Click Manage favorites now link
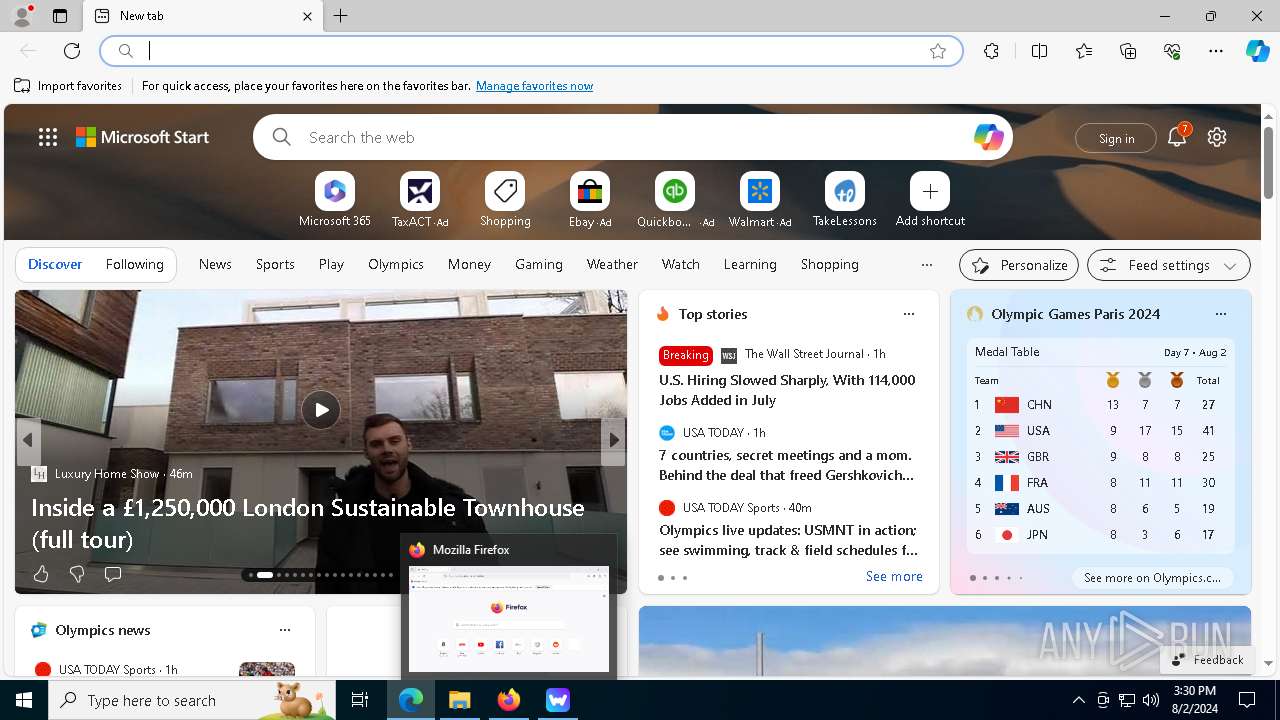The image size is (1280, 720). 534,86
